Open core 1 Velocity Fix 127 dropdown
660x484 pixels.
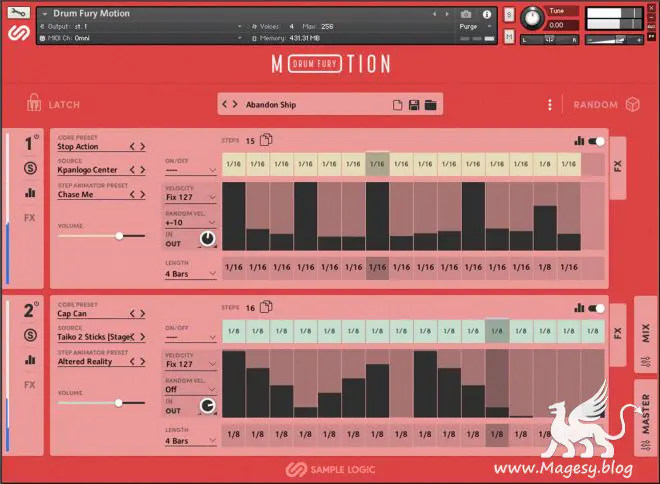(x=190, y=197)
